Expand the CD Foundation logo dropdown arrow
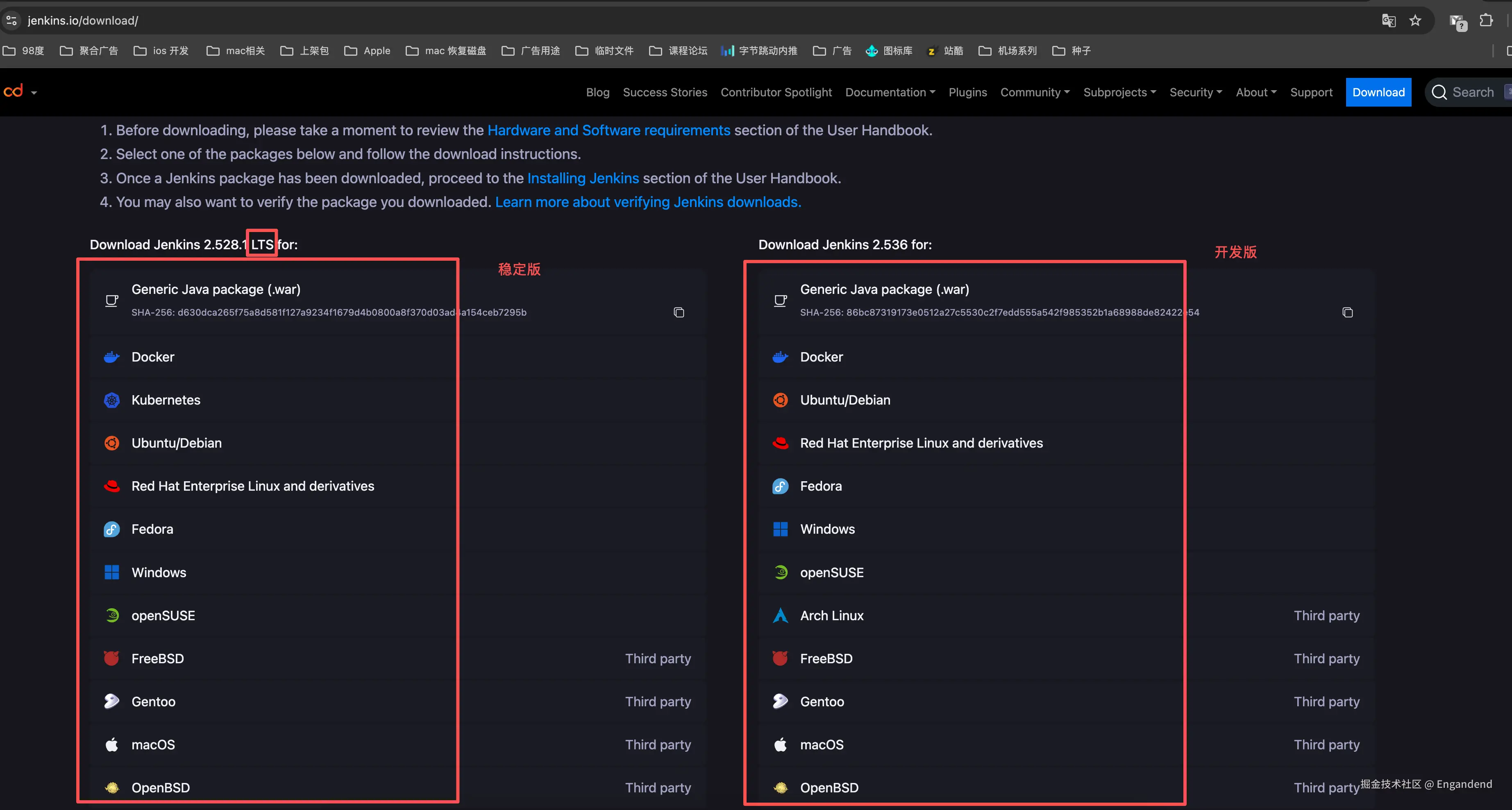The height and width of the screenshot is (810, 1512). point(34,93)
